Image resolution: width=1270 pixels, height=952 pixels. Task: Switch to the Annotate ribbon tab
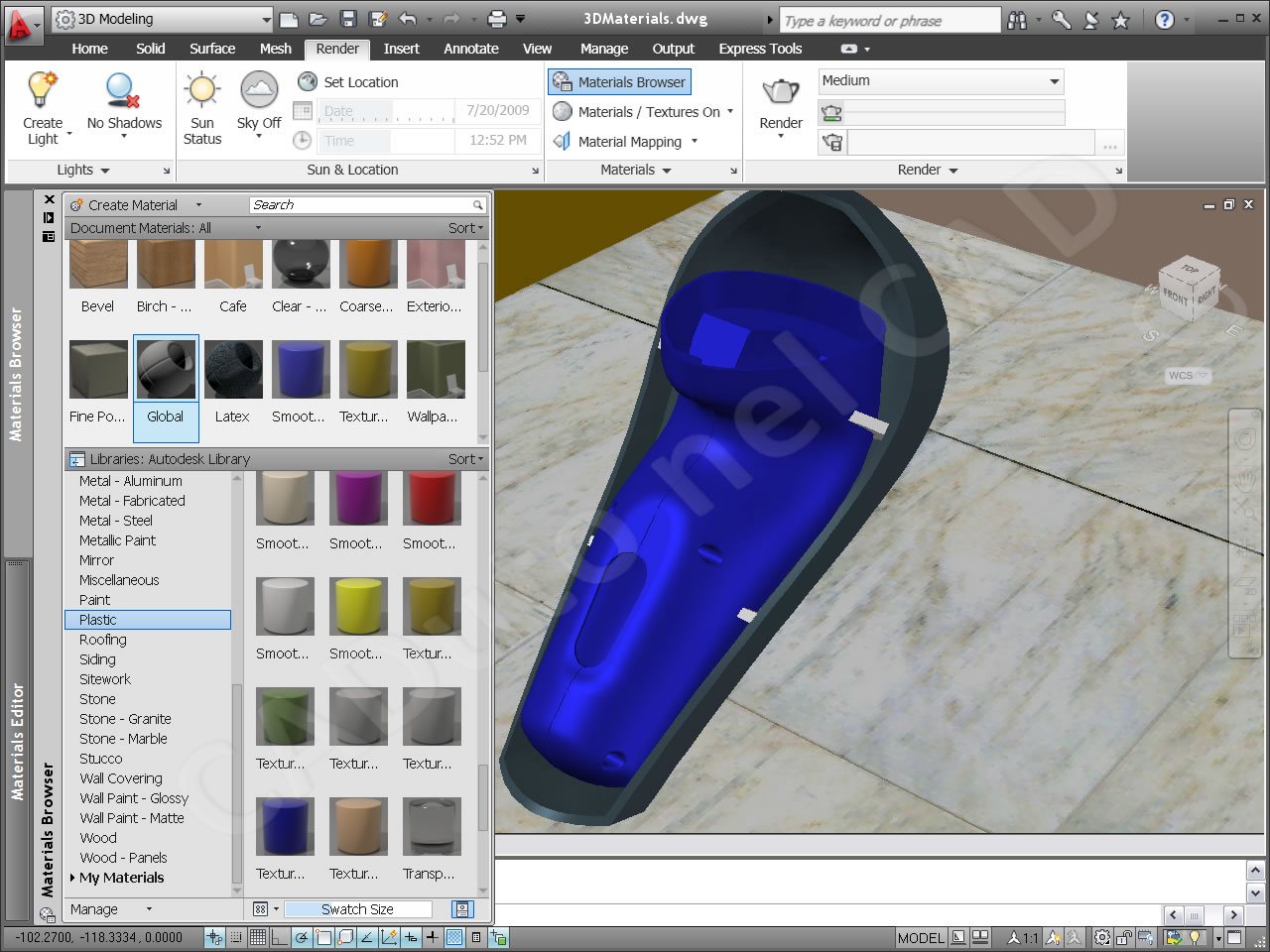pyautogui.click(x=470, y=48)
